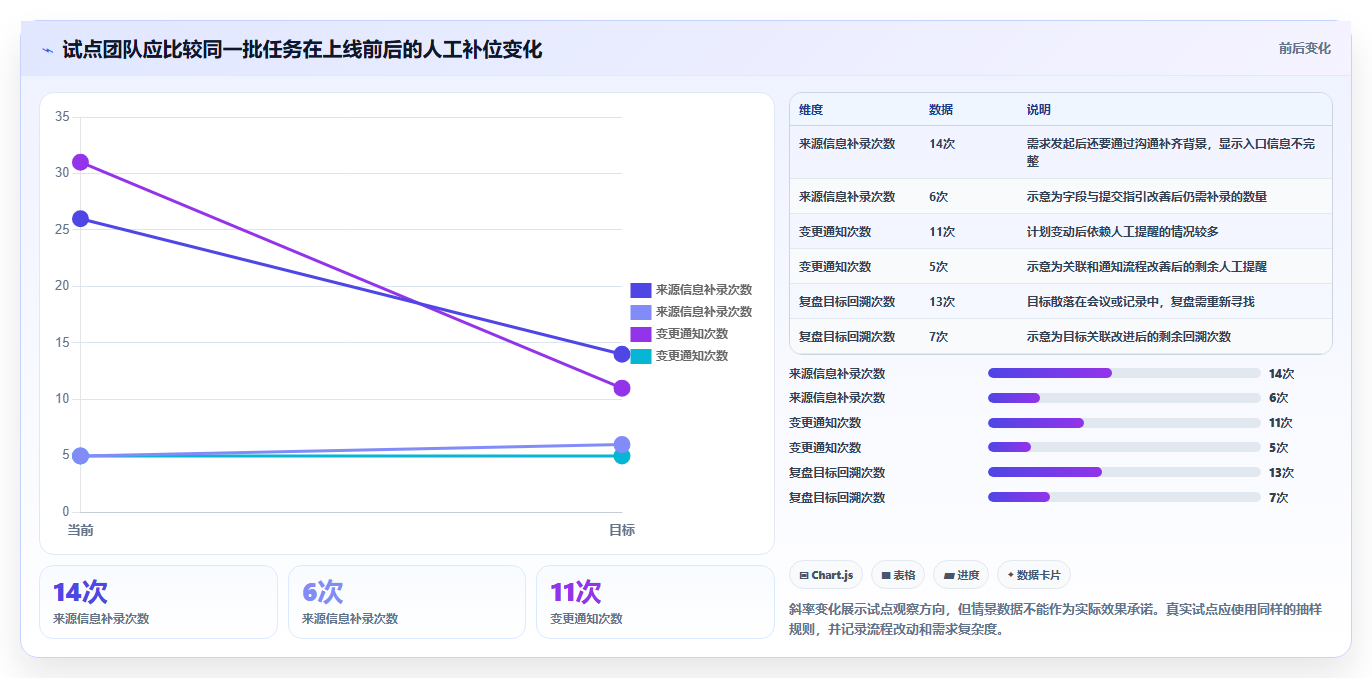Click the 试点团队应比较同一批任务 page title
Screen dimensions: 1372x678
(x=302, y=49)
